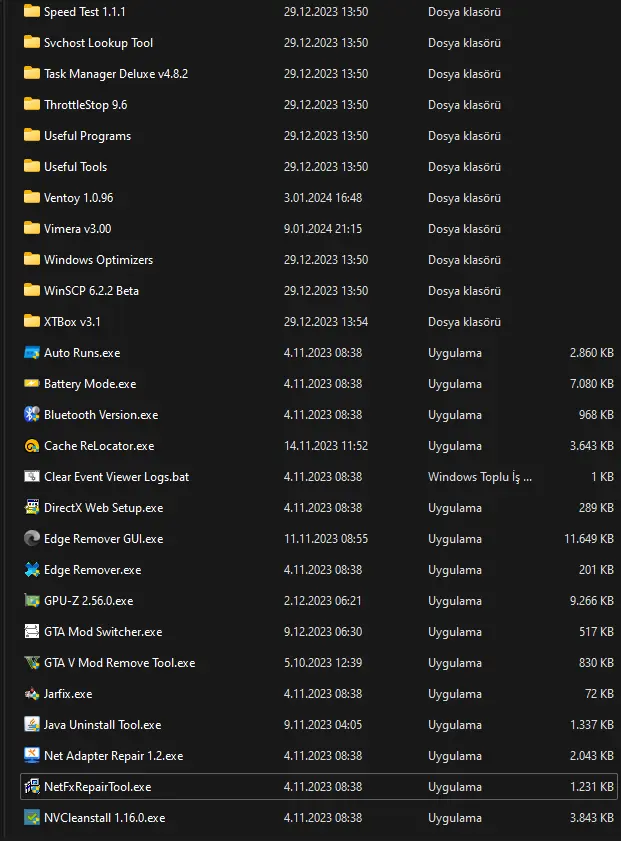The height and width of the screenshot is (841, 621).
Task: Select the file name NetFxRepairTool.exe
Action: point(98,787)
